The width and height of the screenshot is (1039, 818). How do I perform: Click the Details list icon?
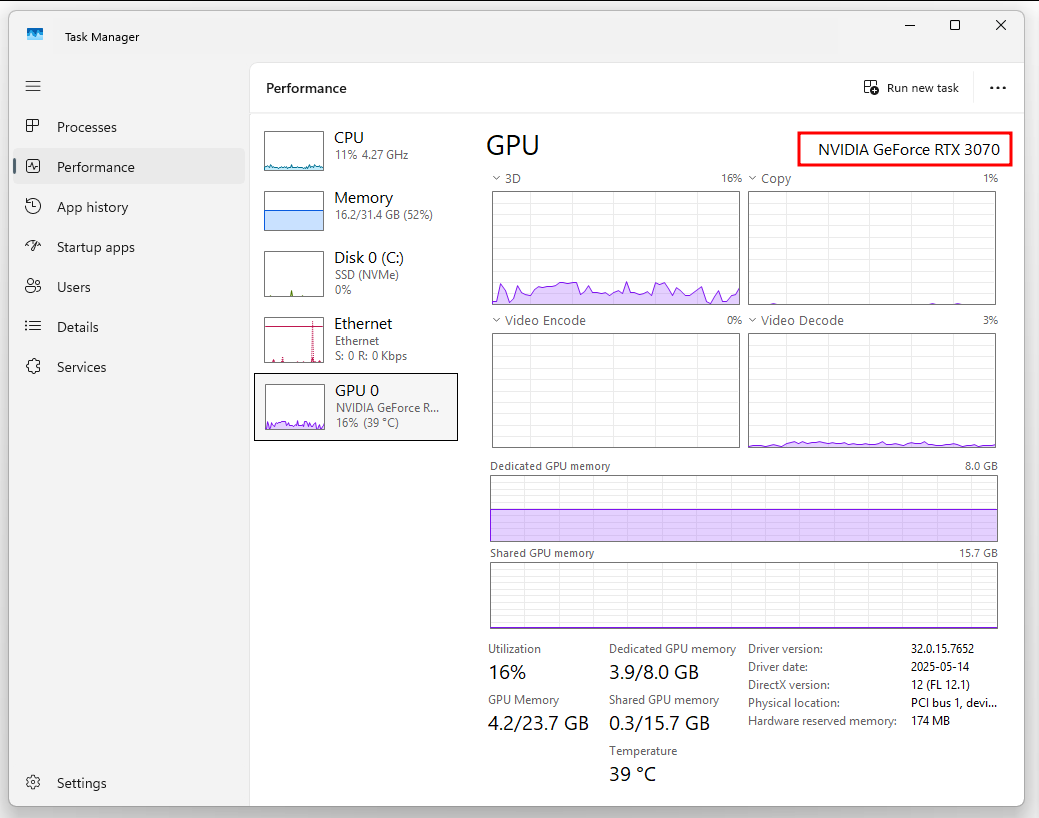[x=33, y=326]
